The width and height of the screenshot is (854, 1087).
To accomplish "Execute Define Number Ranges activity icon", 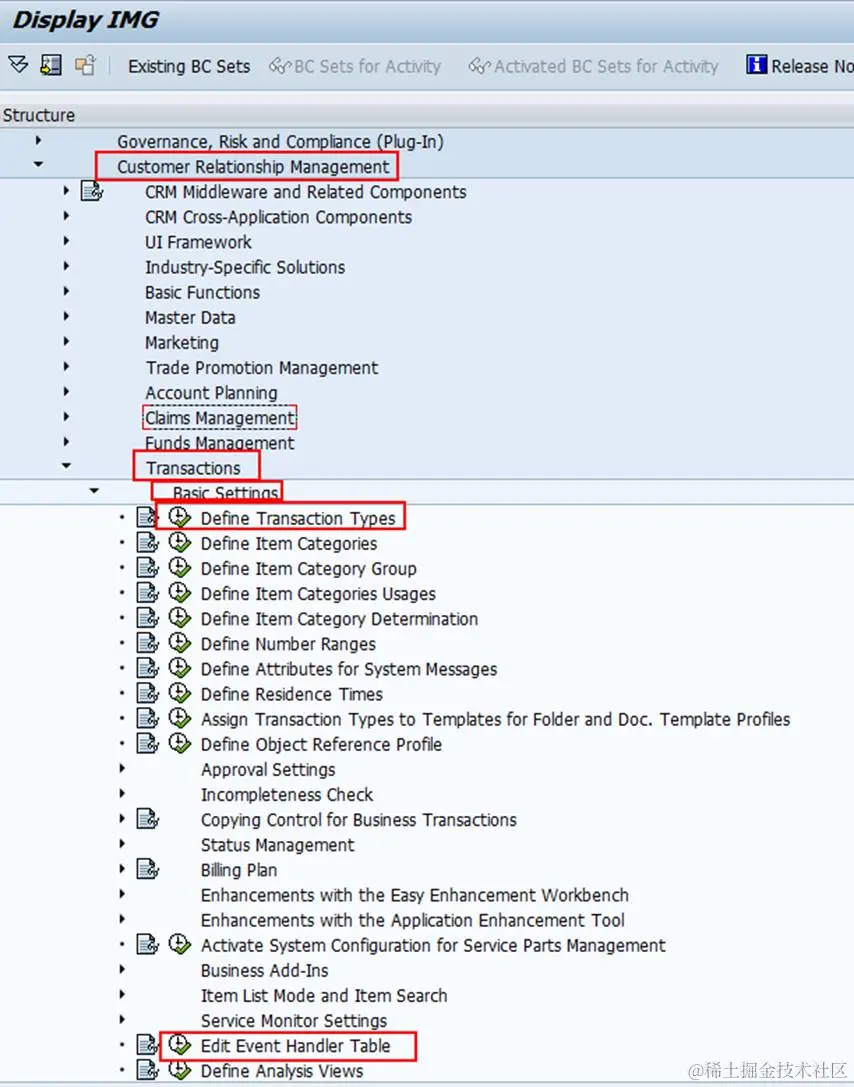I will (180, 643).
